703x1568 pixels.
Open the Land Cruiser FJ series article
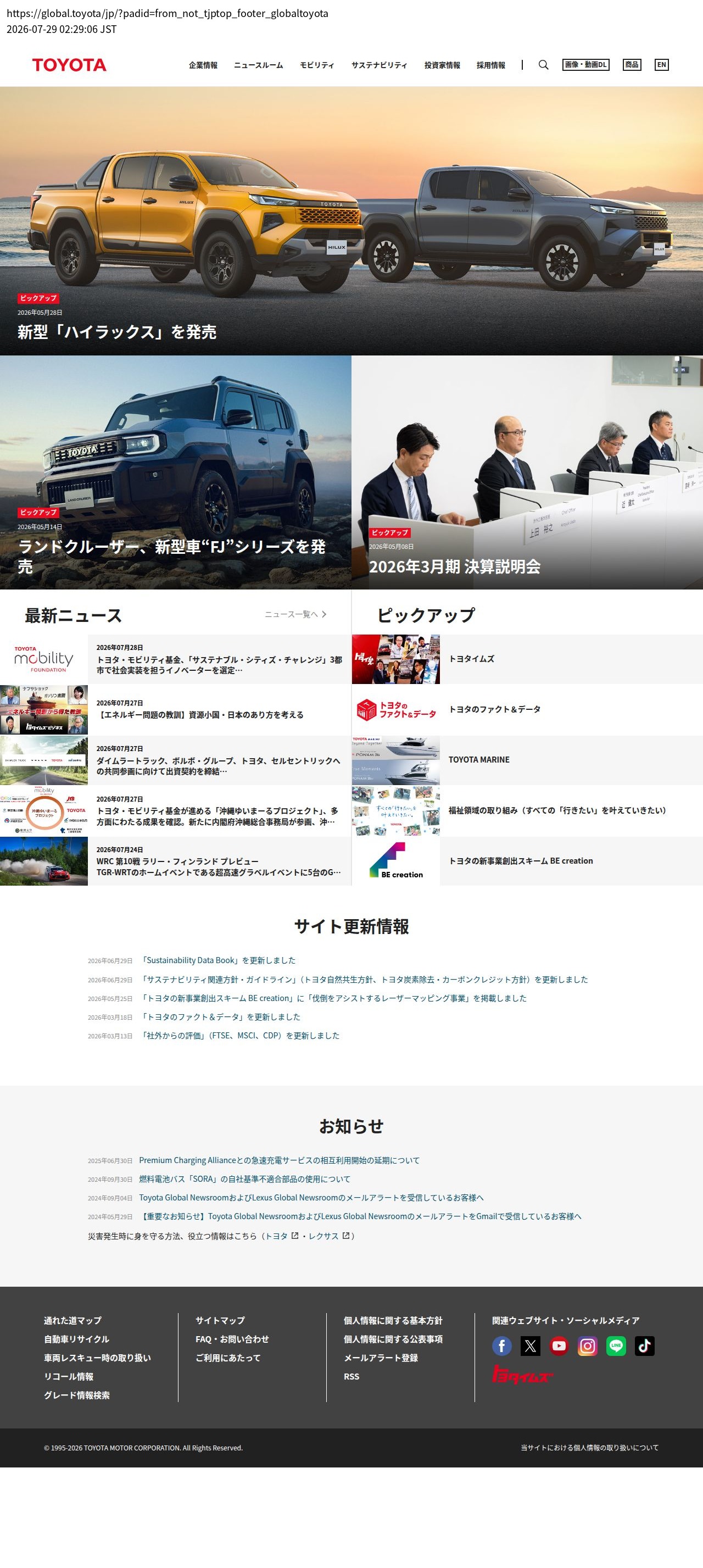pos(175,472)
